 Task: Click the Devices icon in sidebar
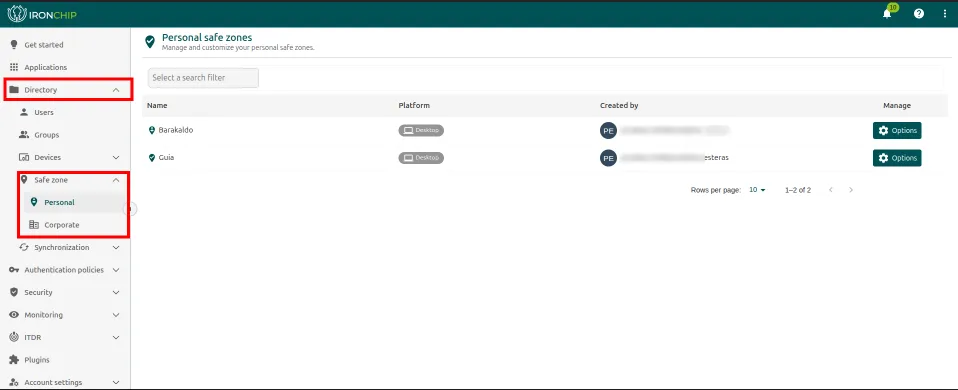[24, 157]
